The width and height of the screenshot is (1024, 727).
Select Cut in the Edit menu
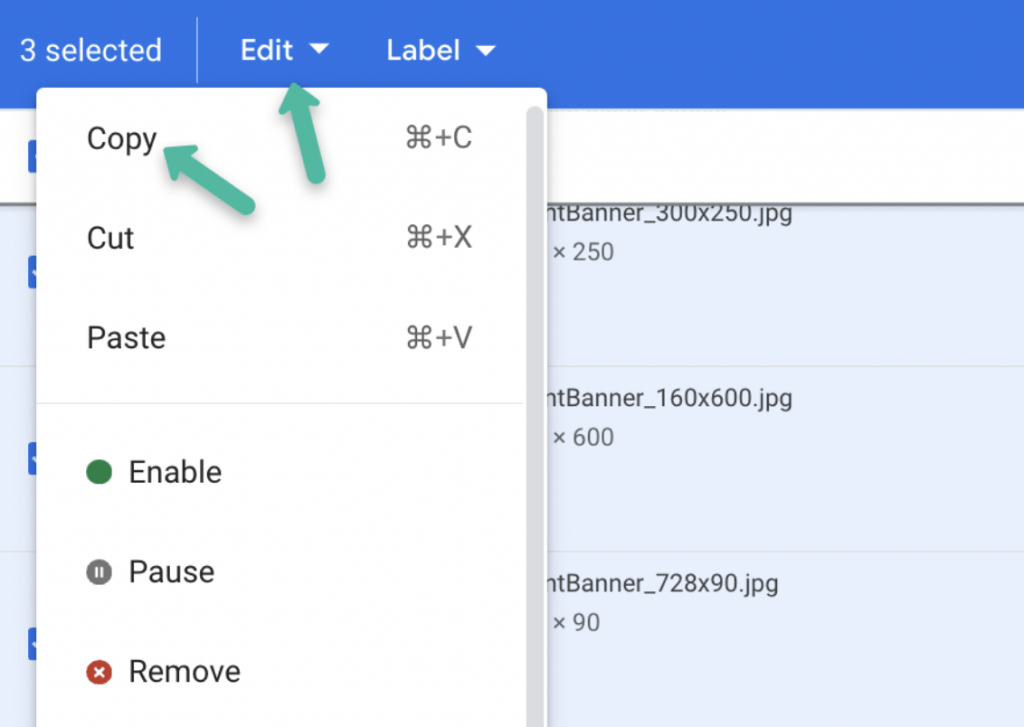(111, 238)
